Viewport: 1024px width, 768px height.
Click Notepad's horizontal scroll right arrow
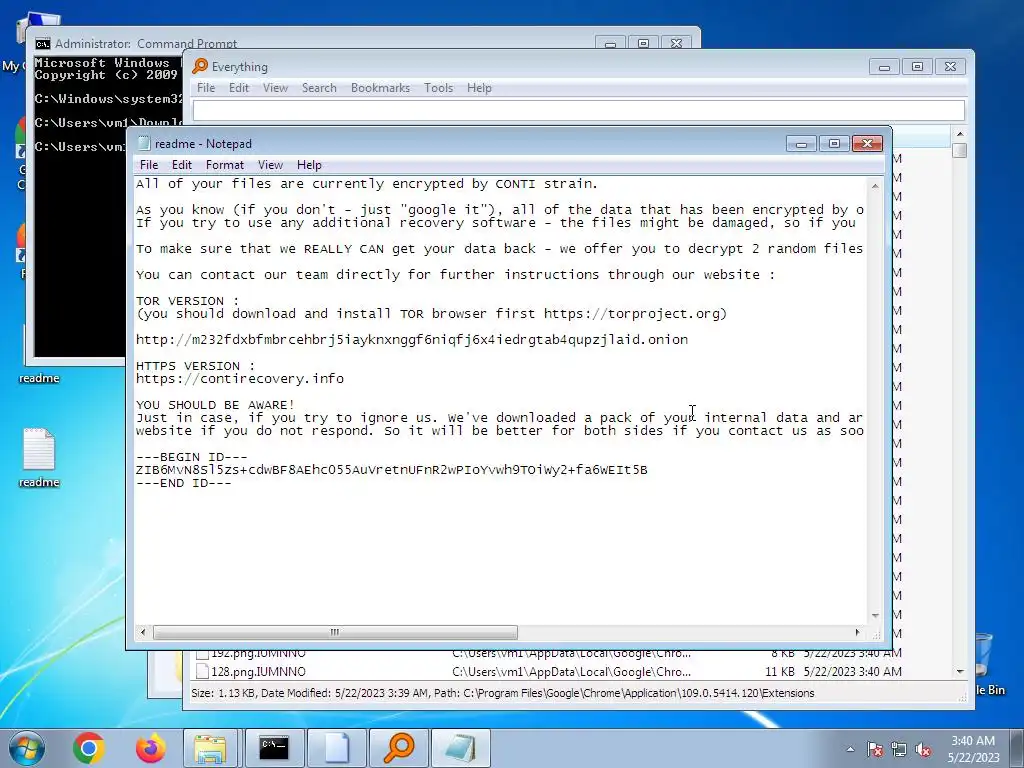(857, 632)
